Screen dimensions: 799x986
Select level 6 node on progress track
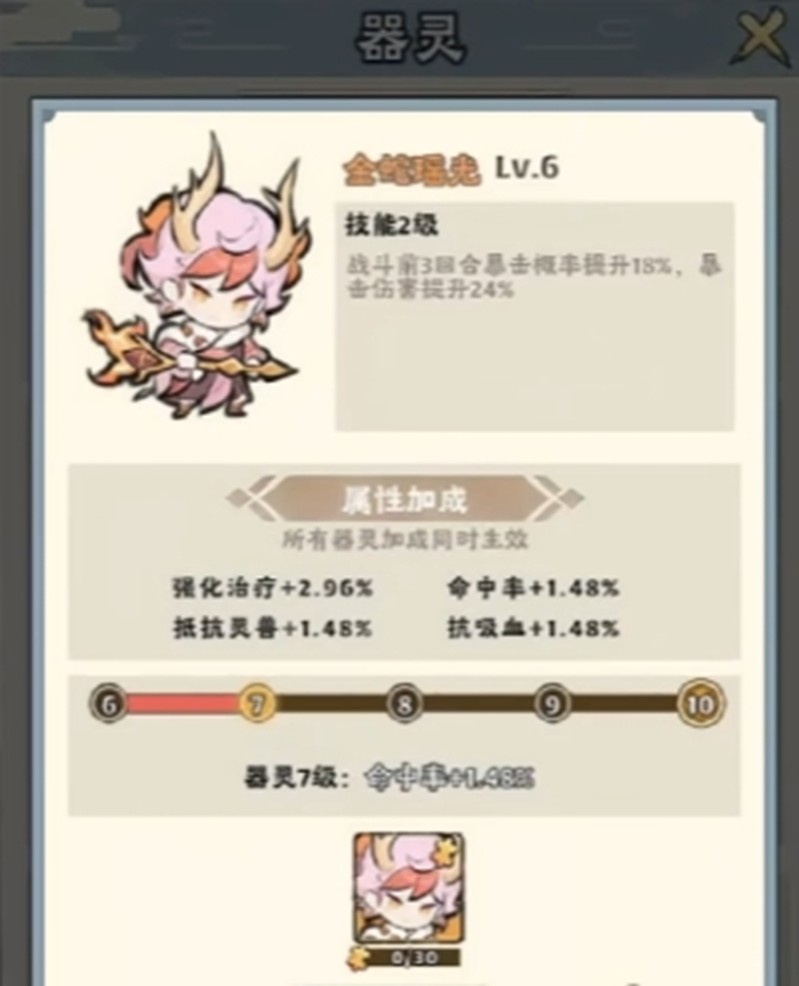[x=108, y=704]
